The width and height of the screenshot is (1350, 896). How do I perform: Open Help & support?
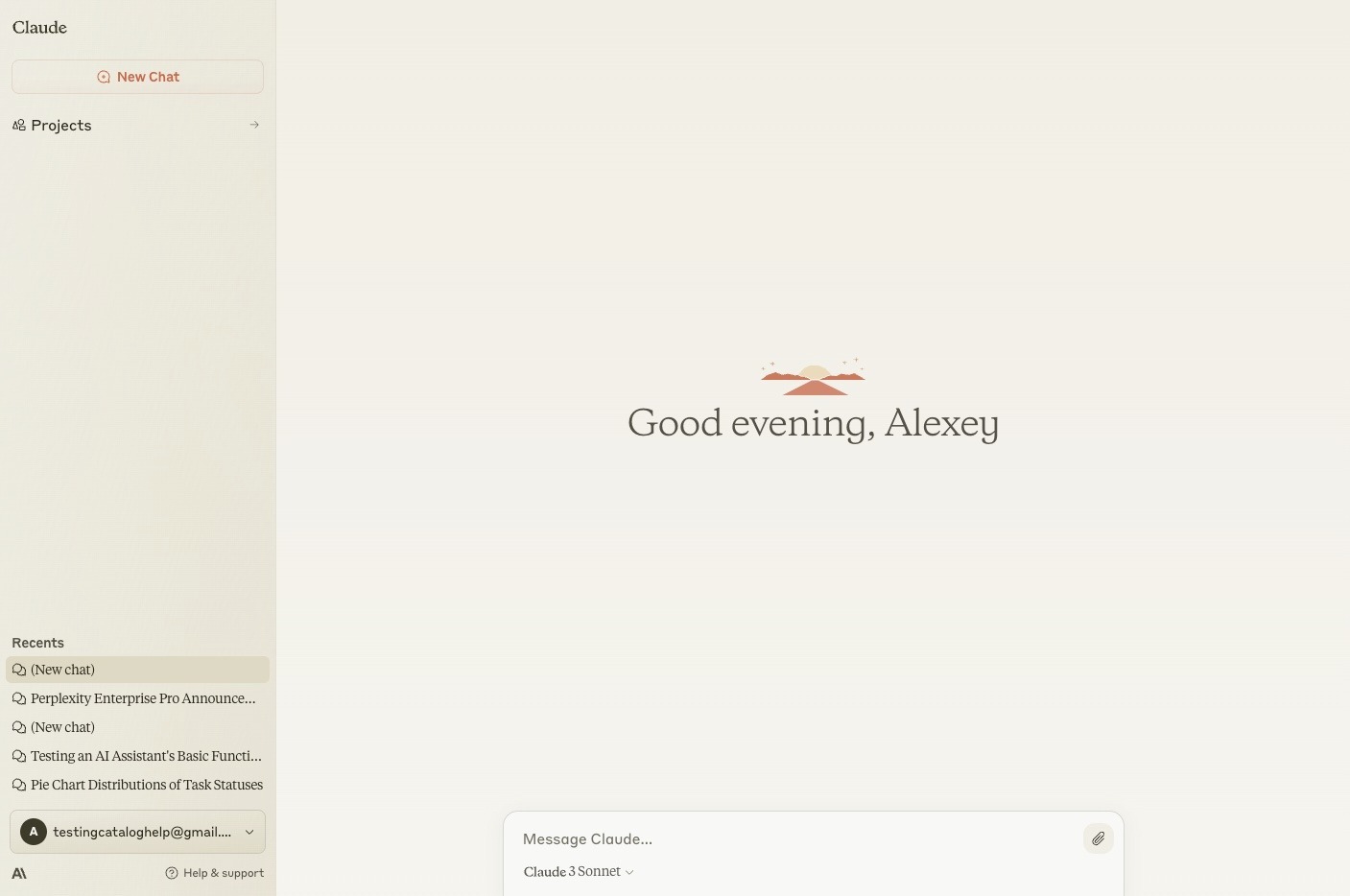click(214, 873)
